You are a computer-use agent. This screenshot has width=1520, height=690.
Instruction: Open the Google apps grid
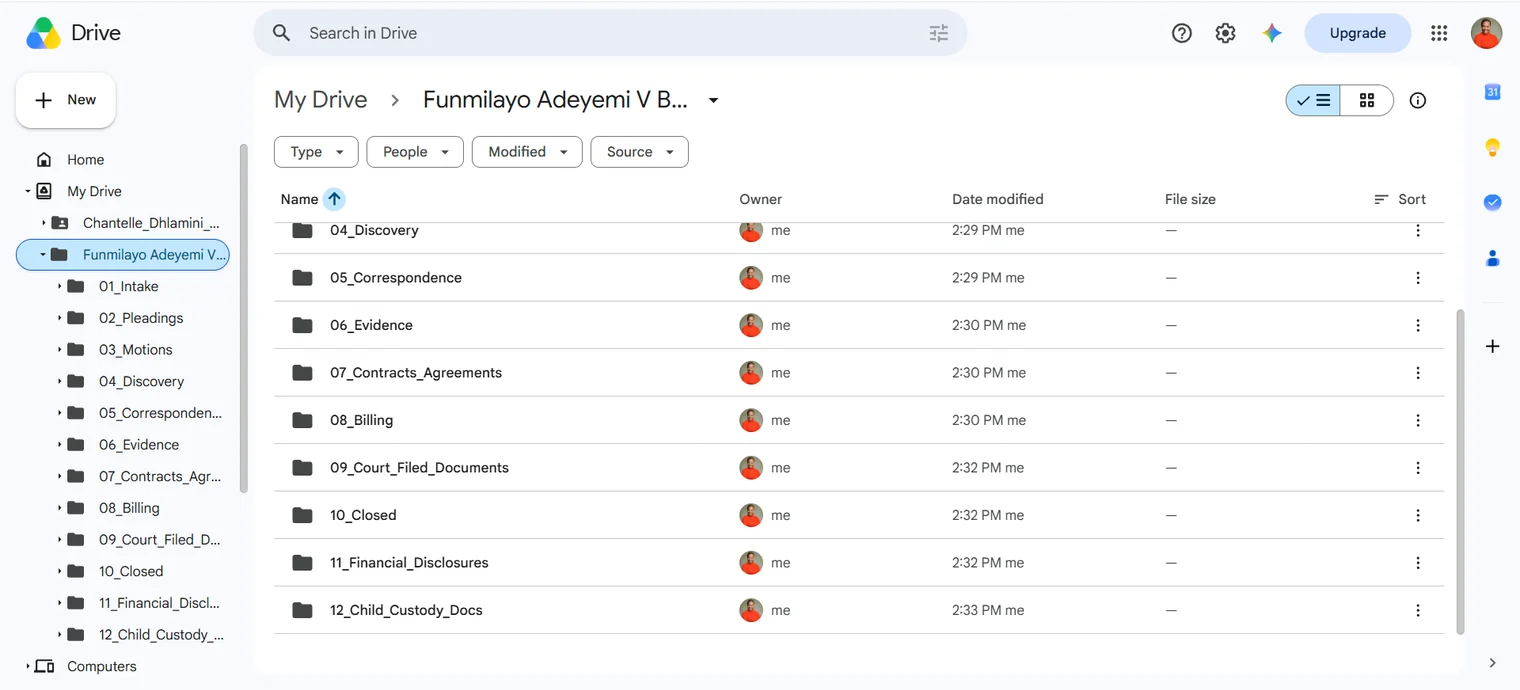coord(1439,33)
